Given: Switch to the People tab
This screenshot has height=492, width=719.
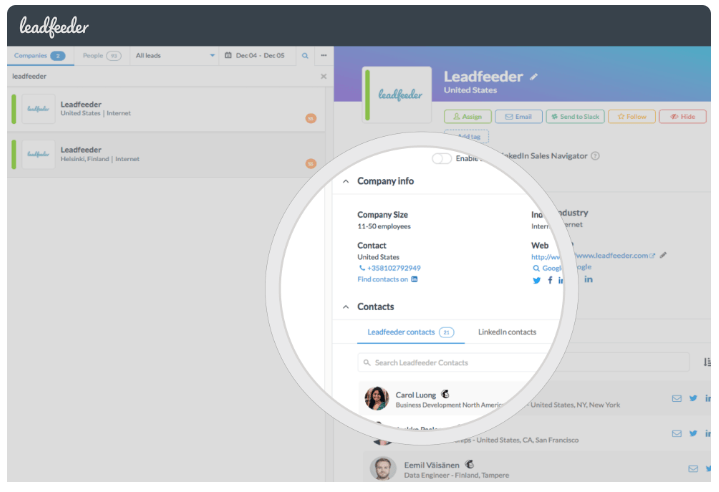Looking at the screenshot, I should [x=102, y=55].
